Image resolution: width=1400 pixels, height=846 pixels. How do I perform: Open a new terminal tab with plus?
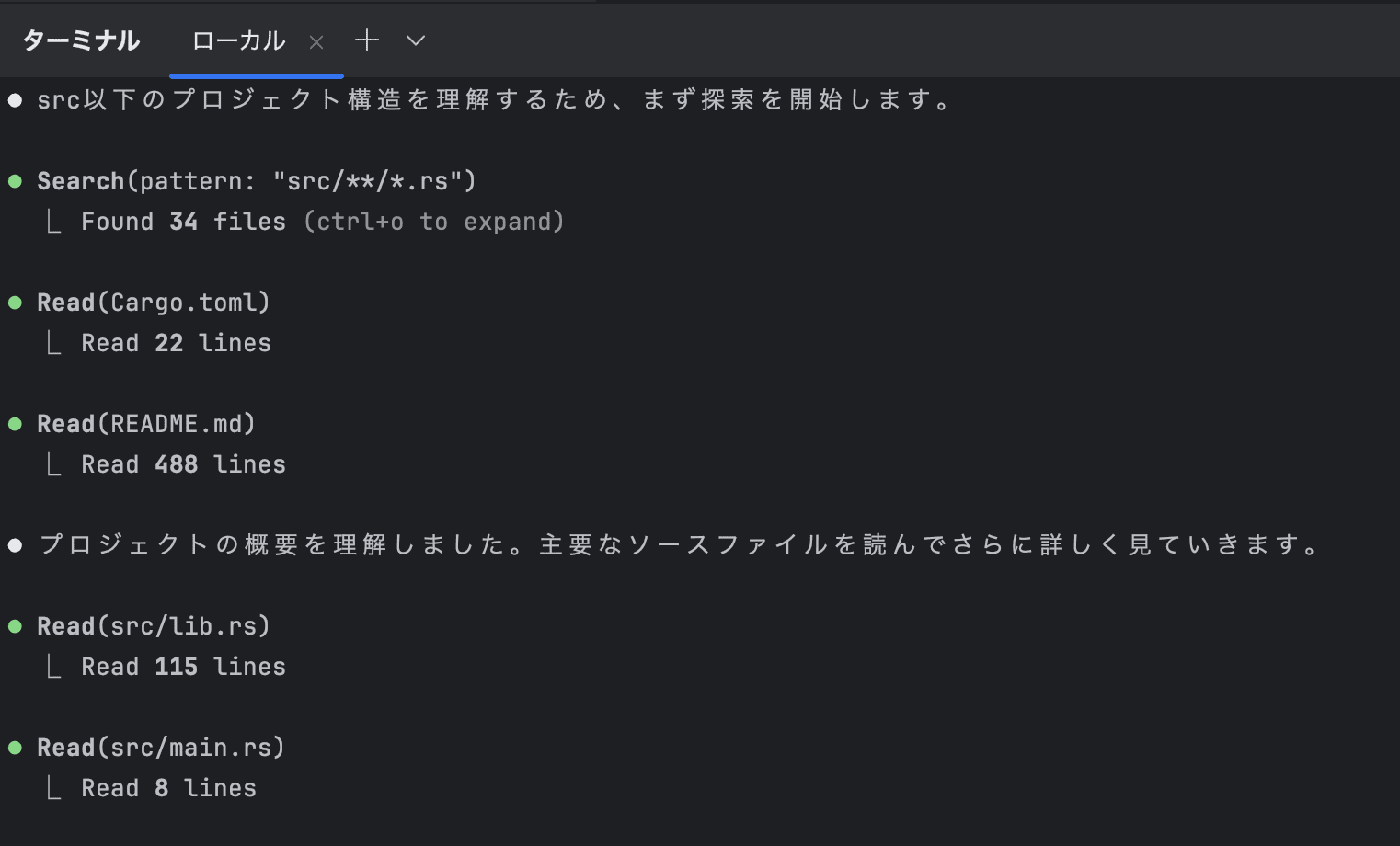(x=367, y=40)
